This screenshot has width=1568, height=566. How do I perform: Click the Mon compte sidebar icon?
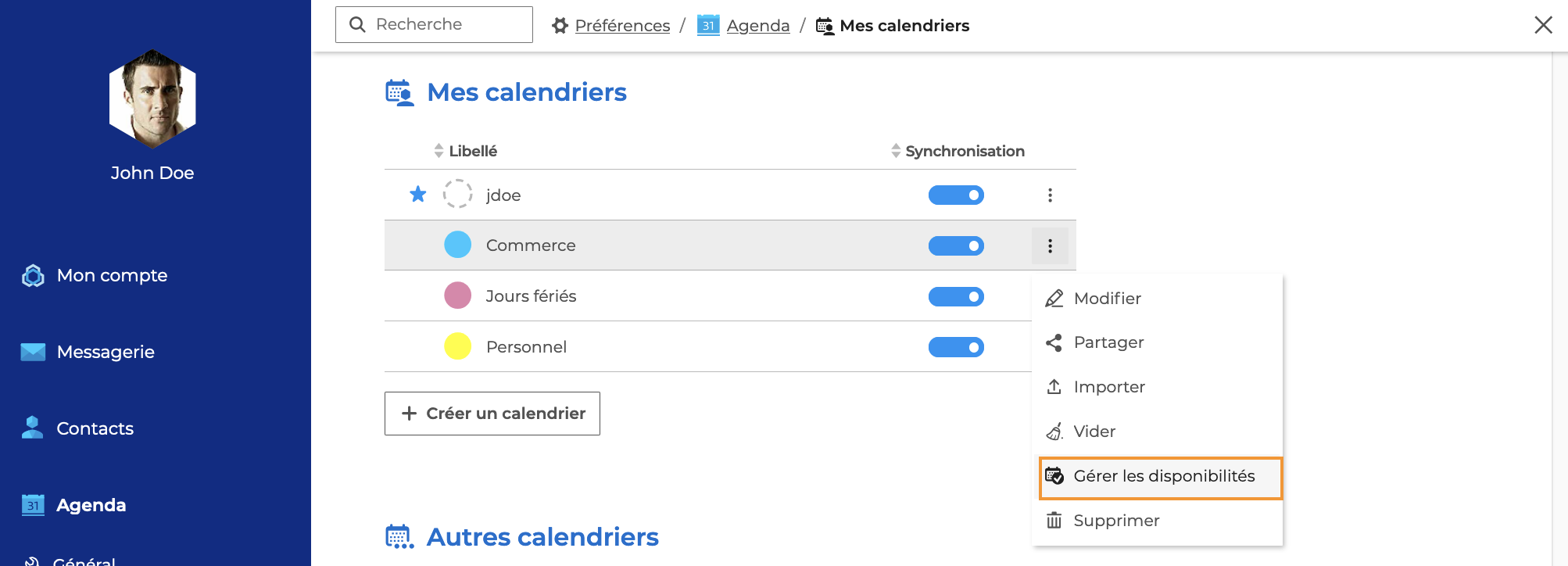click(33, 275)
